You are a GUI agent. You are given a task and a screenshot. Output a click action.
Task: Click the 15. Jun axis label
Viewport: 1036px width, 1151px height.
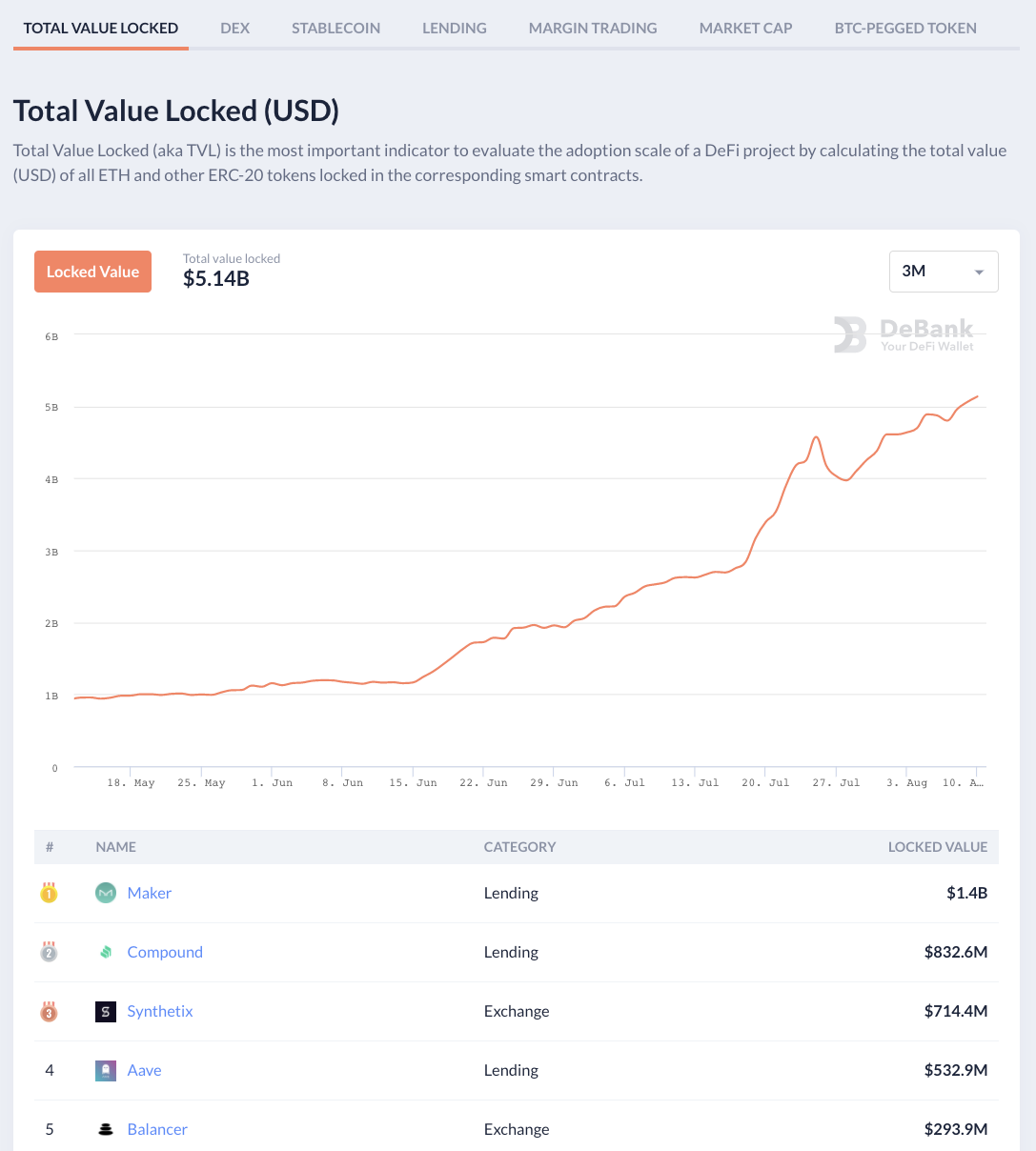[x=413, y=782]
